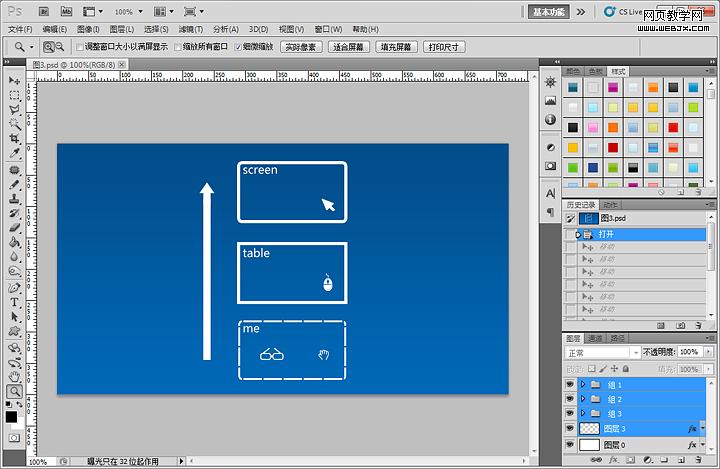Click the 实际像素 button

tap(301, 47)
